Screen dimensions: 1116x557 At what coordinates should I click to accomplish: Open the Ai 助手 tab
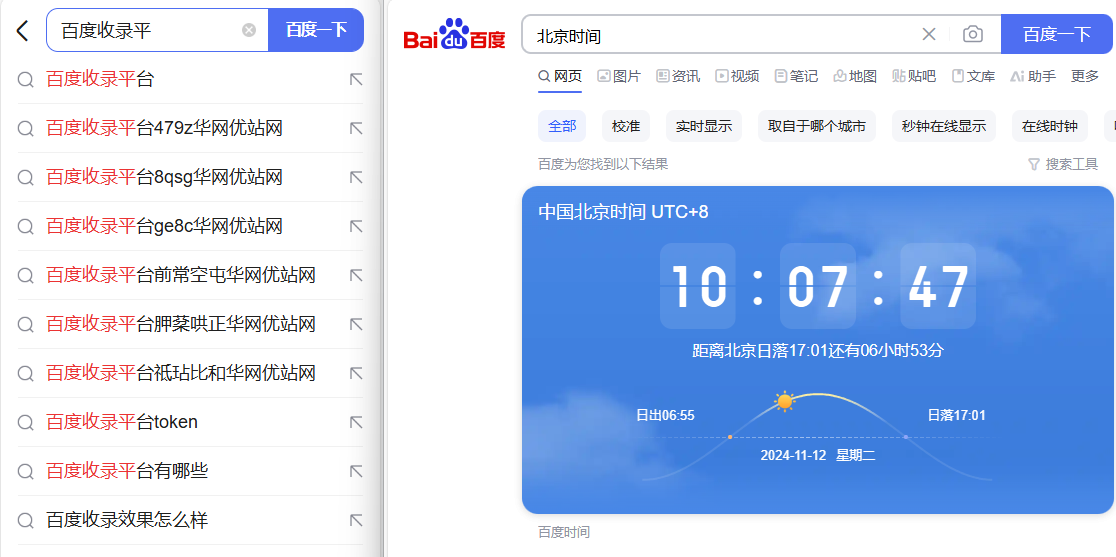click(1033, 76)
